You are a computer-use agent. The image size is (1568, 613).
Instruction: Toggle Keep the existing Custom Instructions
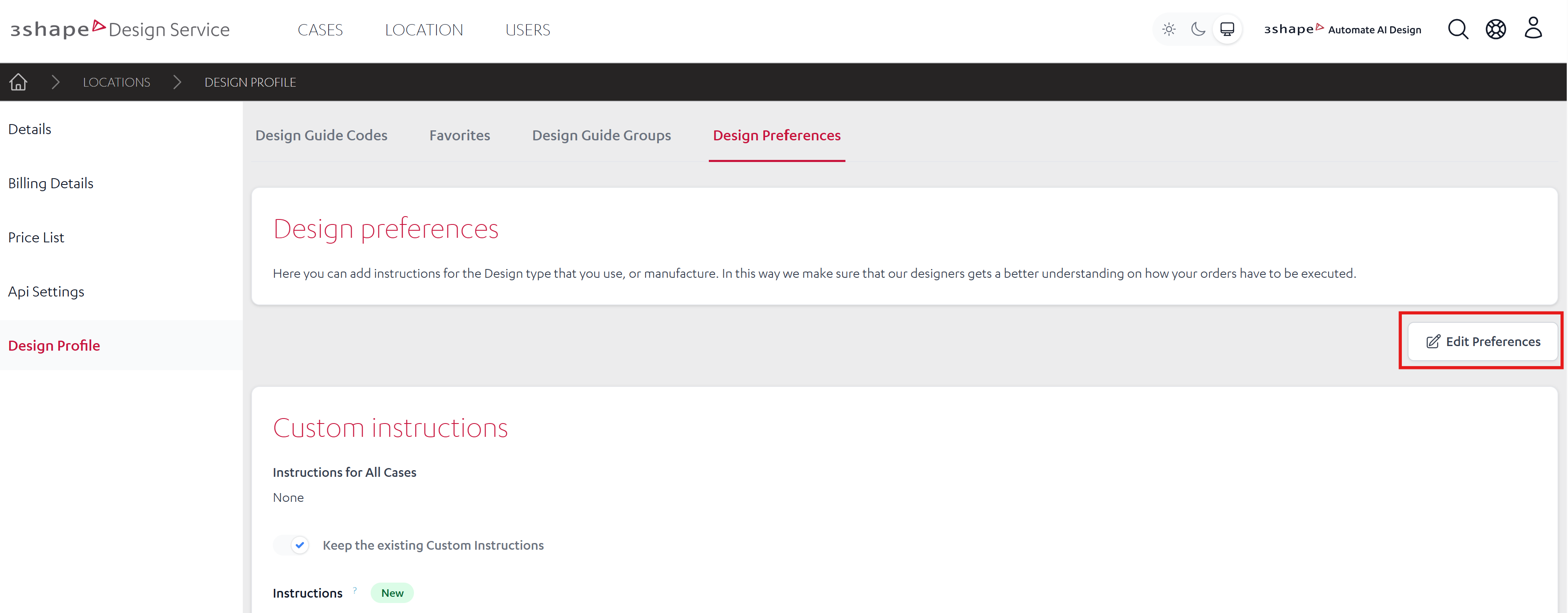point(292,545)
